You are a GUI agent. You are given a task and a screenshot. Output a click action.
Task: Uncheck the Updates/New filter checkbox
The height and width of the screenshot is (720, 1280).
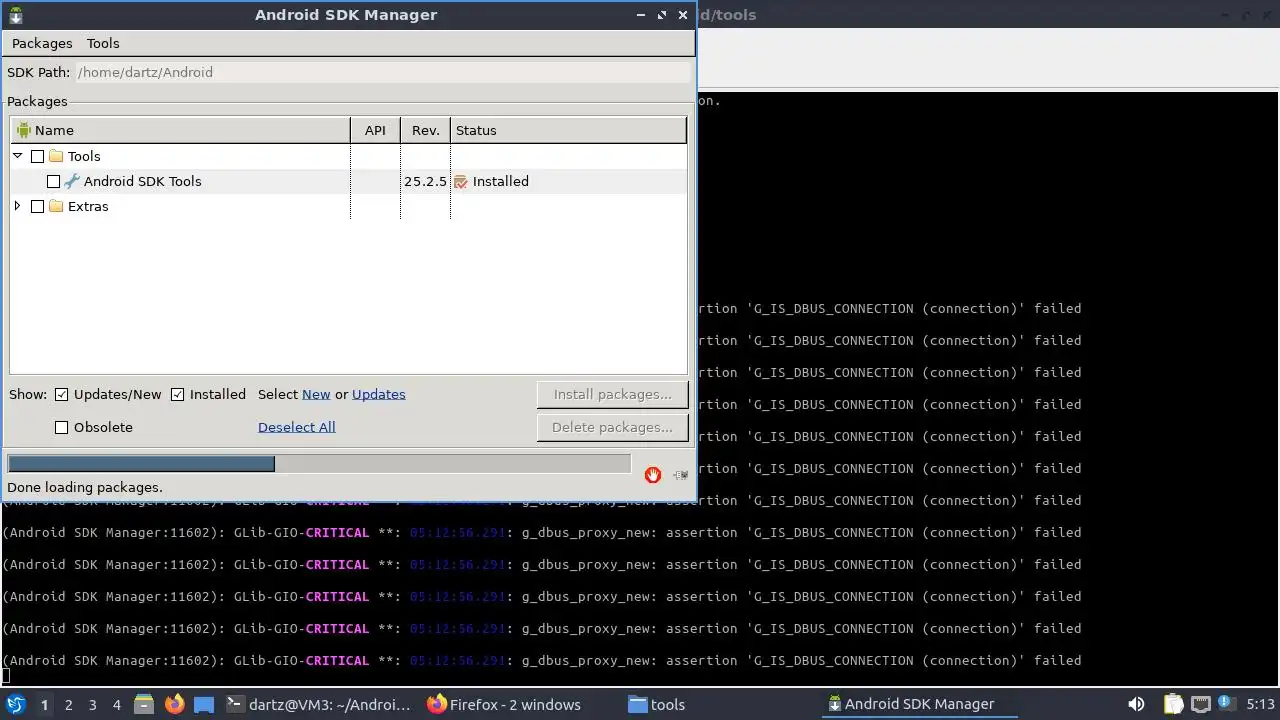point(62,394)
